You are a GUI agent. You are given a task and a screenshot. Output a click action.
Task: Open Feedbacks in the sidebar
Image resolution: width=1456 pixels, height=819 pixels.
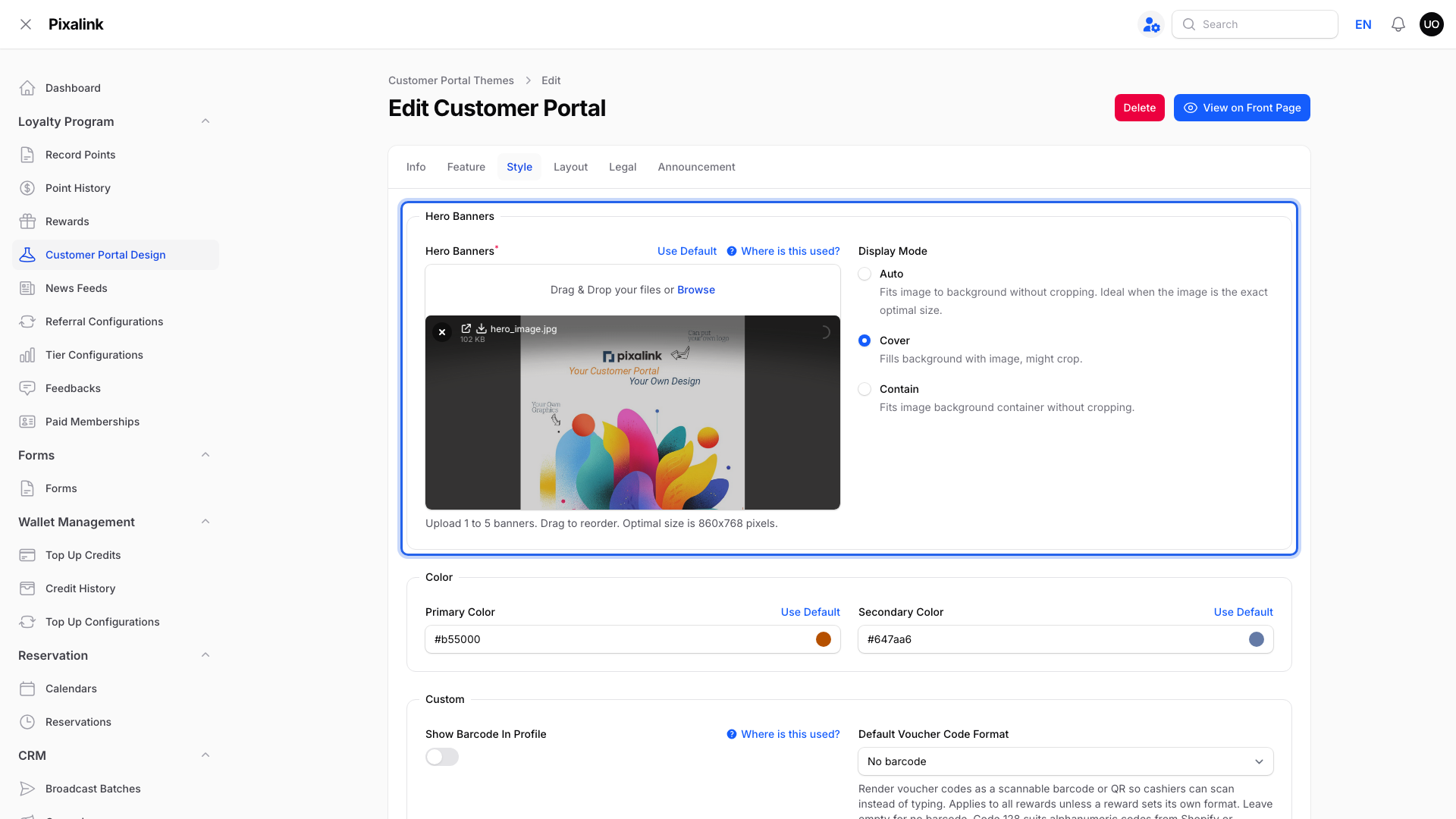[x=115, y=388]
